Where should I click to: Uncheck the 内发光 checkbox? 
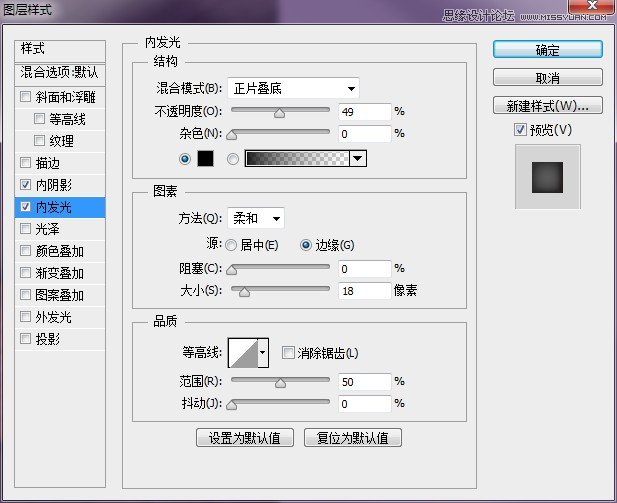[26, 207]
